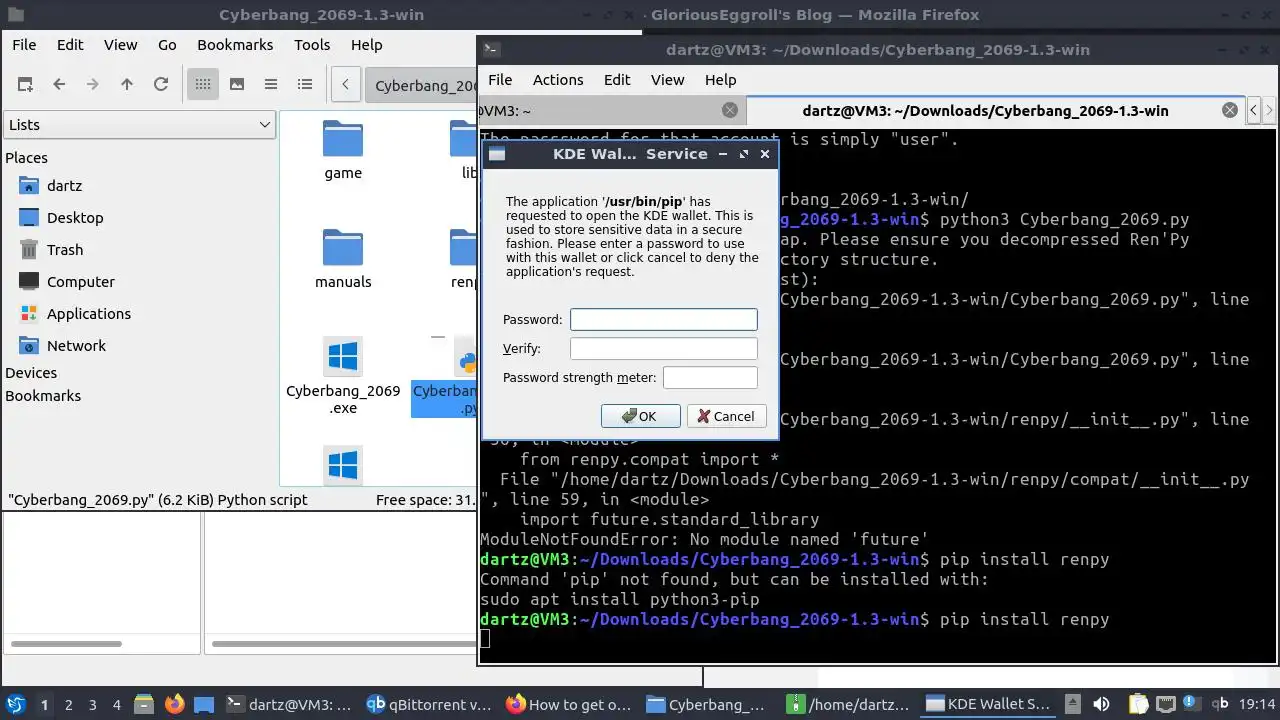Switch to icon view mode in file manager
Screen dimensions: 1280x720
click(x=203, y=84)
